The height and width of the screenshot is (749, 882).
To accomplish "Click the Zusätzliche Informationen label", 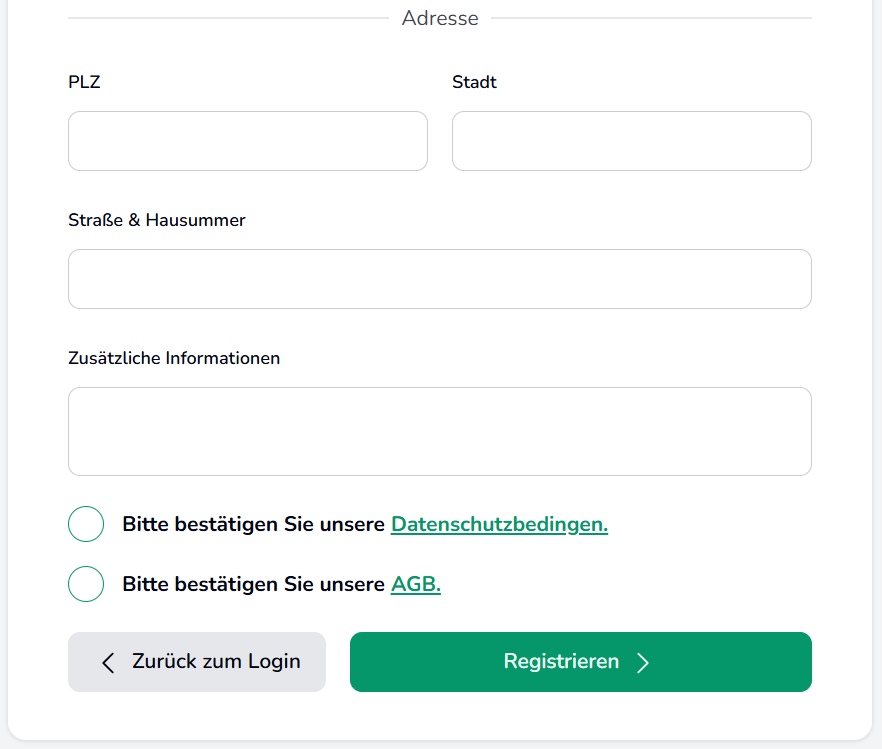I will coord(174,358).
